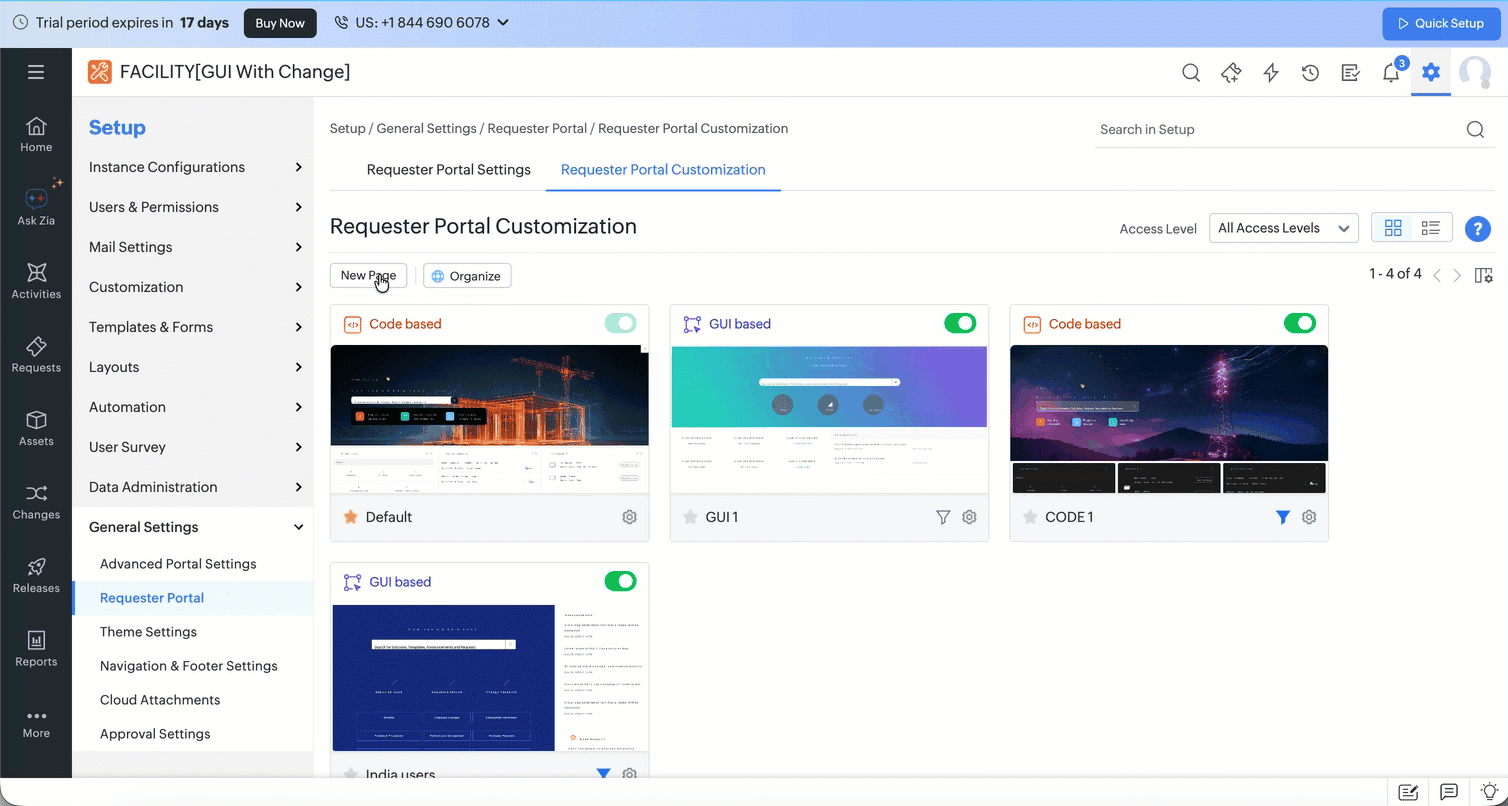Turn off the India users GUI page
Screen dimensions: 1508x806
[620, 581]
